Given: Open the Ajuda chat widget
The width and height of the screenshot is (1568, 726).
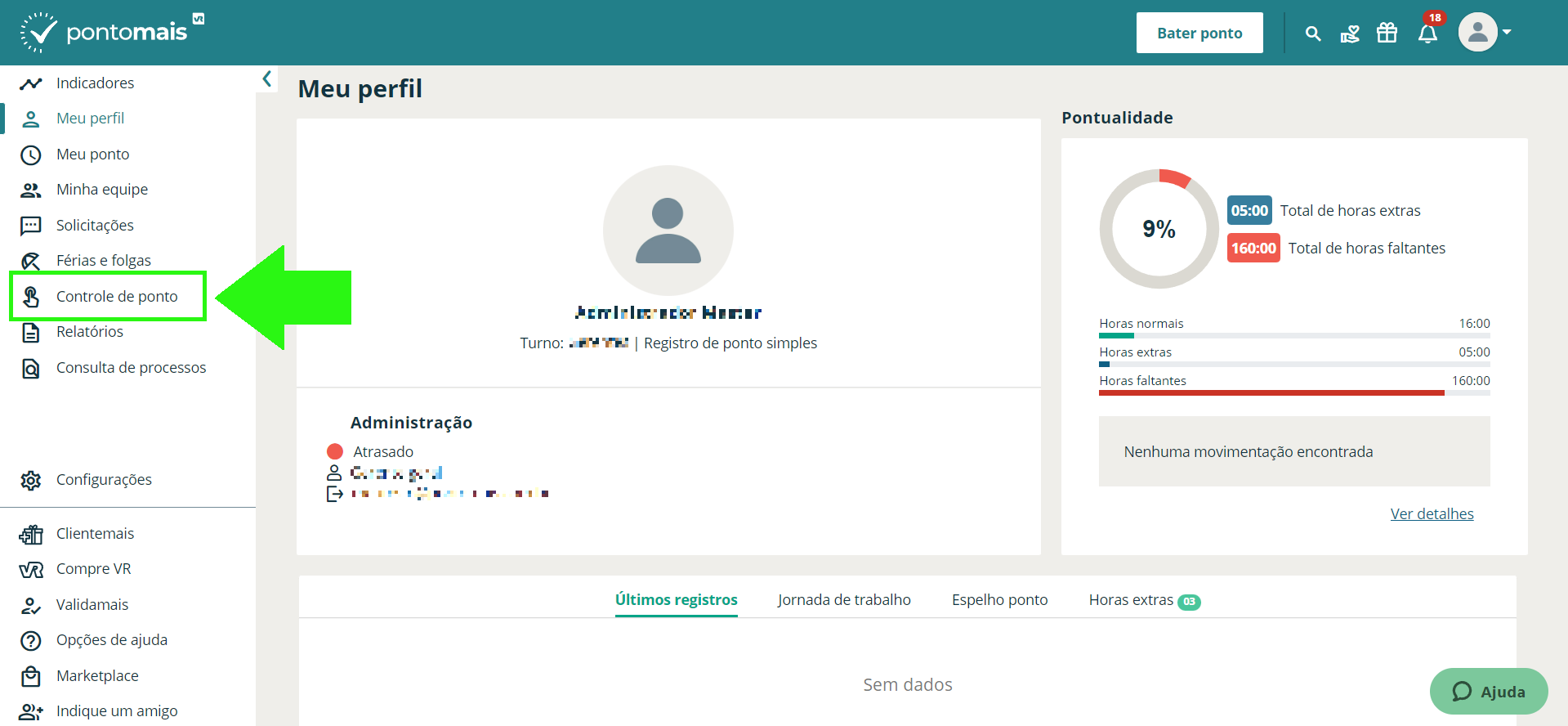Looking at the screenshot, I should pos(1489,691).
